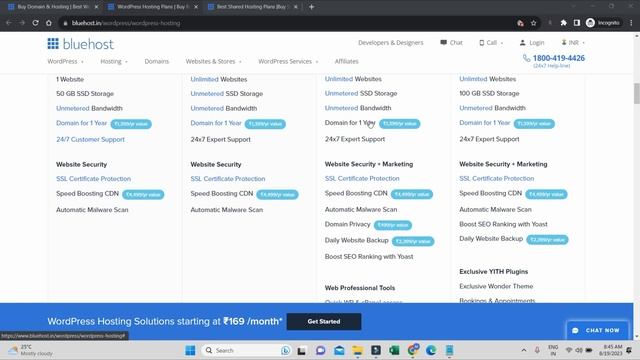Image resolution: width=640 pixels, height=360 pixels.
Task: Open the Affiliates nav item
Action: (x=347, y=61)
